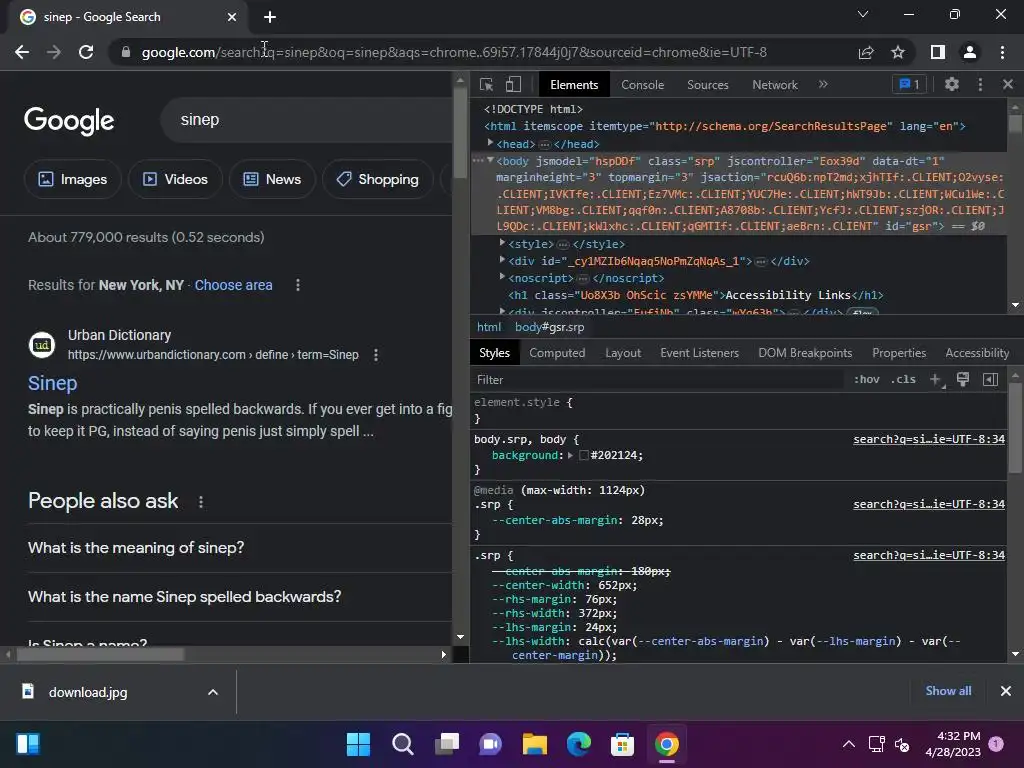Filter results by Shopping
The height and width of the screenshot is (768, 1024).
tap(377, 179)
